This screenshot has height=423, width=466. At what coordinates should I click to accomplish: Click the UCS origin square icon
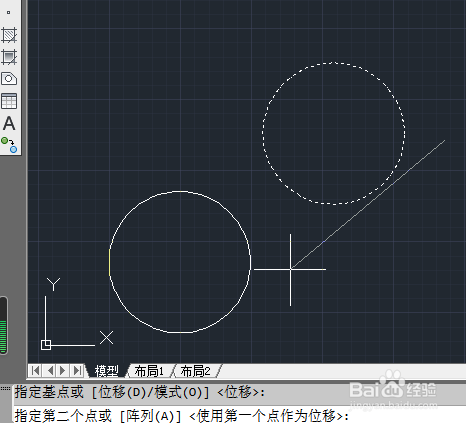click(46, 345)
